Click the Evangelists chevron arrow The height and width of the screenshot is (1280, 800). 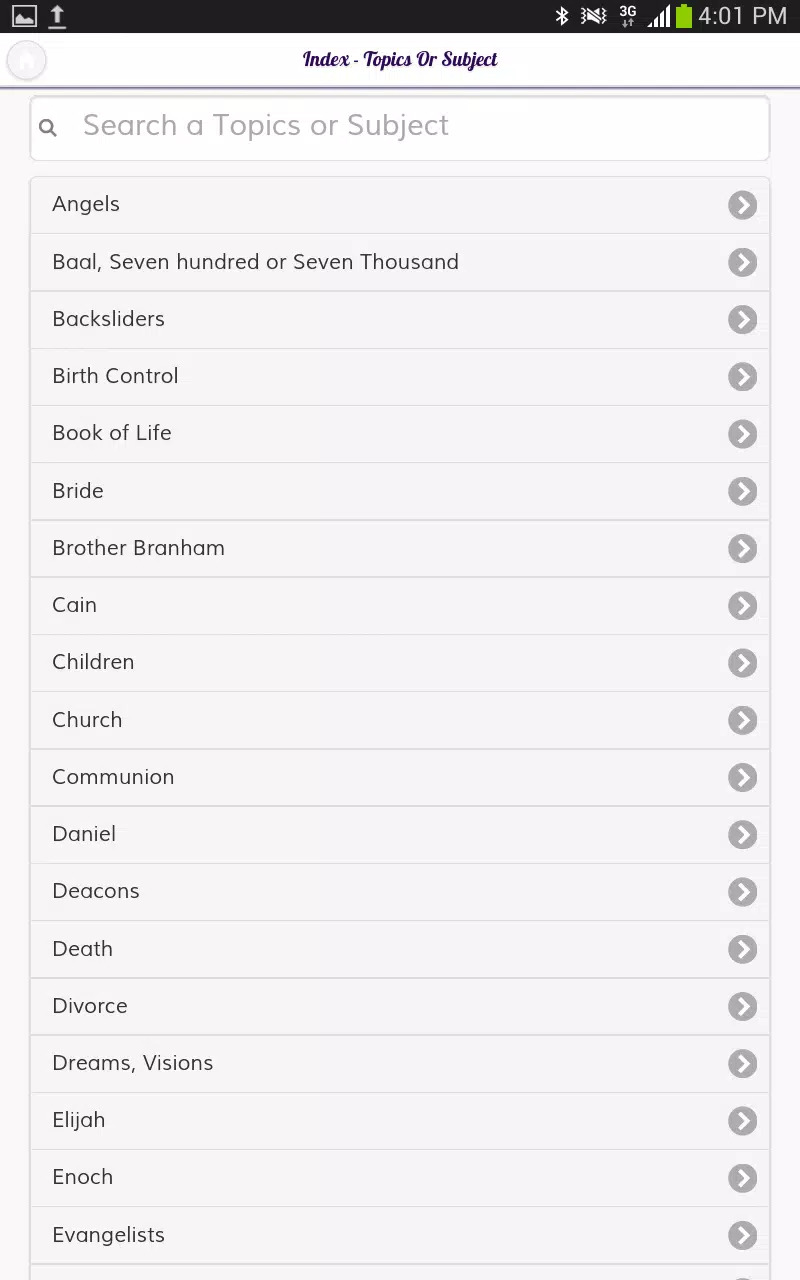[x=742, y=1236]
